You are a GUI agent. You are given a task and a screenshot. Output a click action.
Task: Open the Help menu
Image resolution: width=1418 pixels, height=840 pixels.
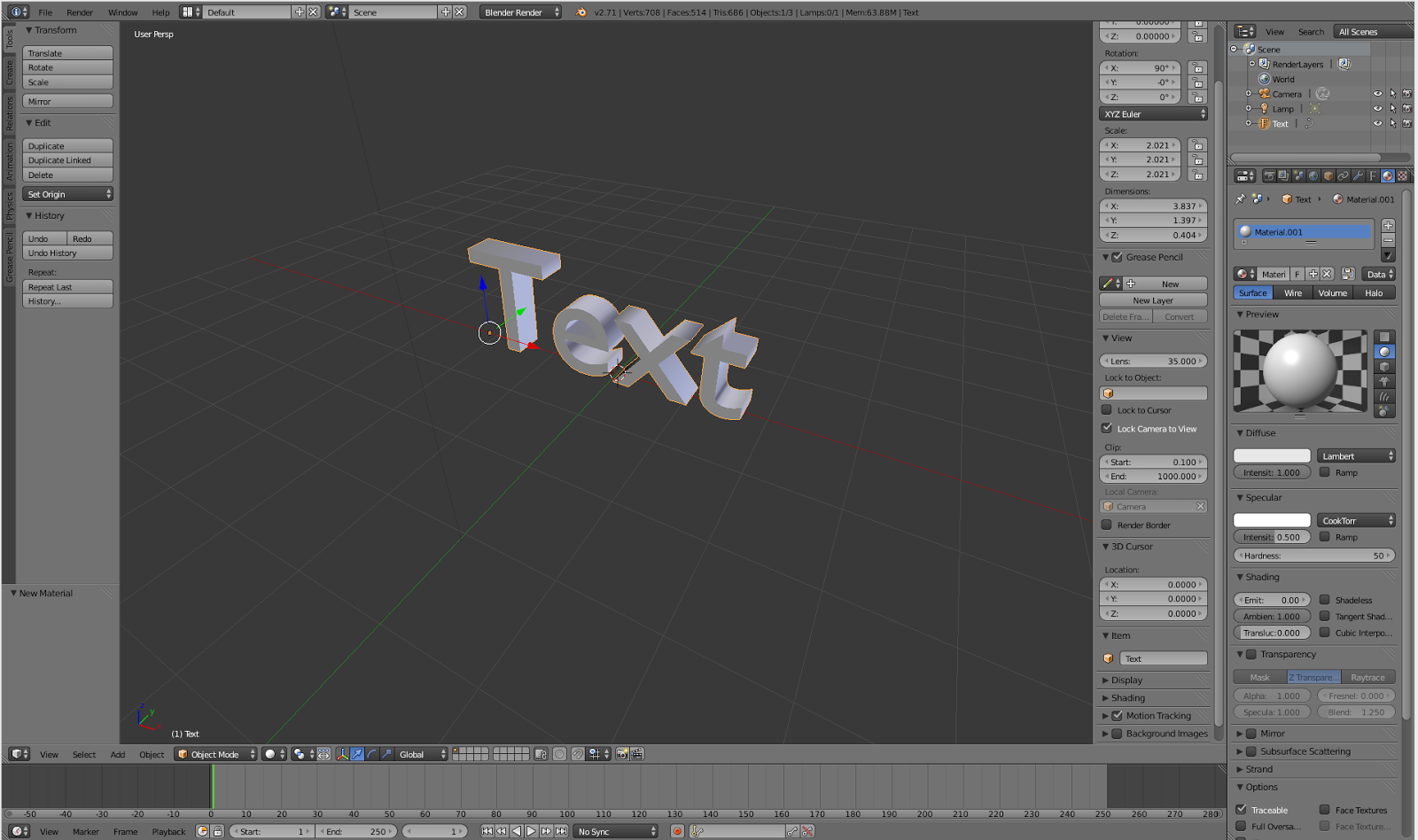click(x=160, y=12)
